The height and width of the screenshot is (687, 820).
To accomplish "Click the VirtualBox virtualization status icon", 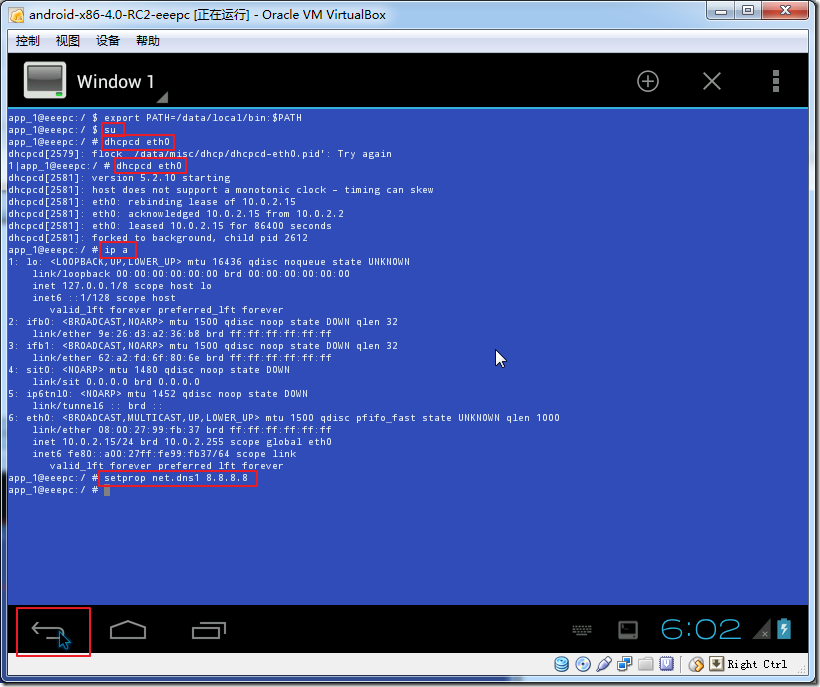I will click(x=666, y=664).
